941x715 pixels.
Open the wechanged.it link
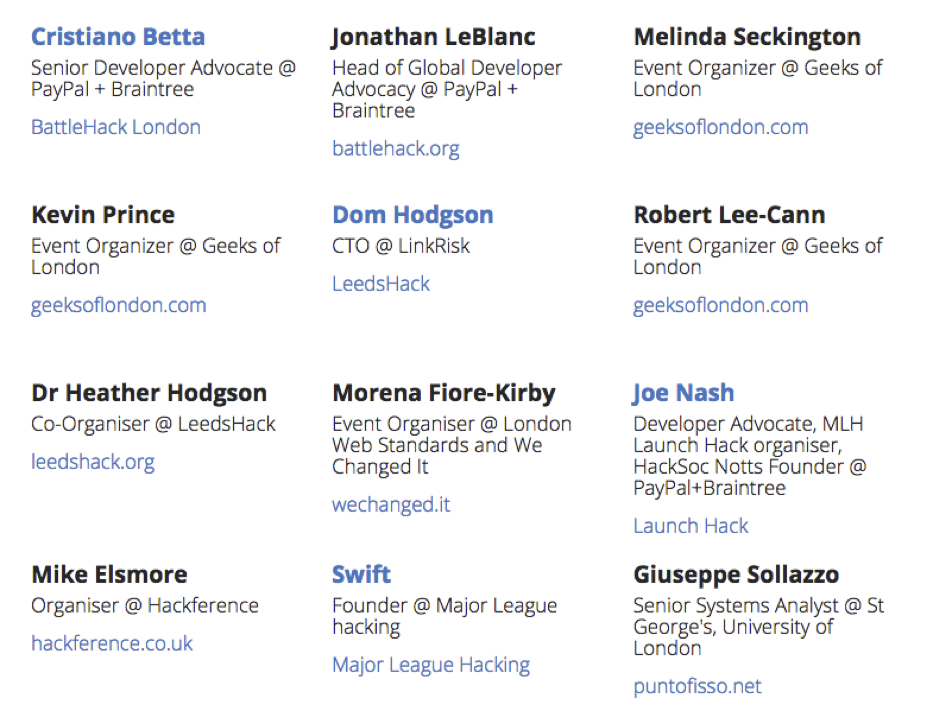[x=391, y=505]
